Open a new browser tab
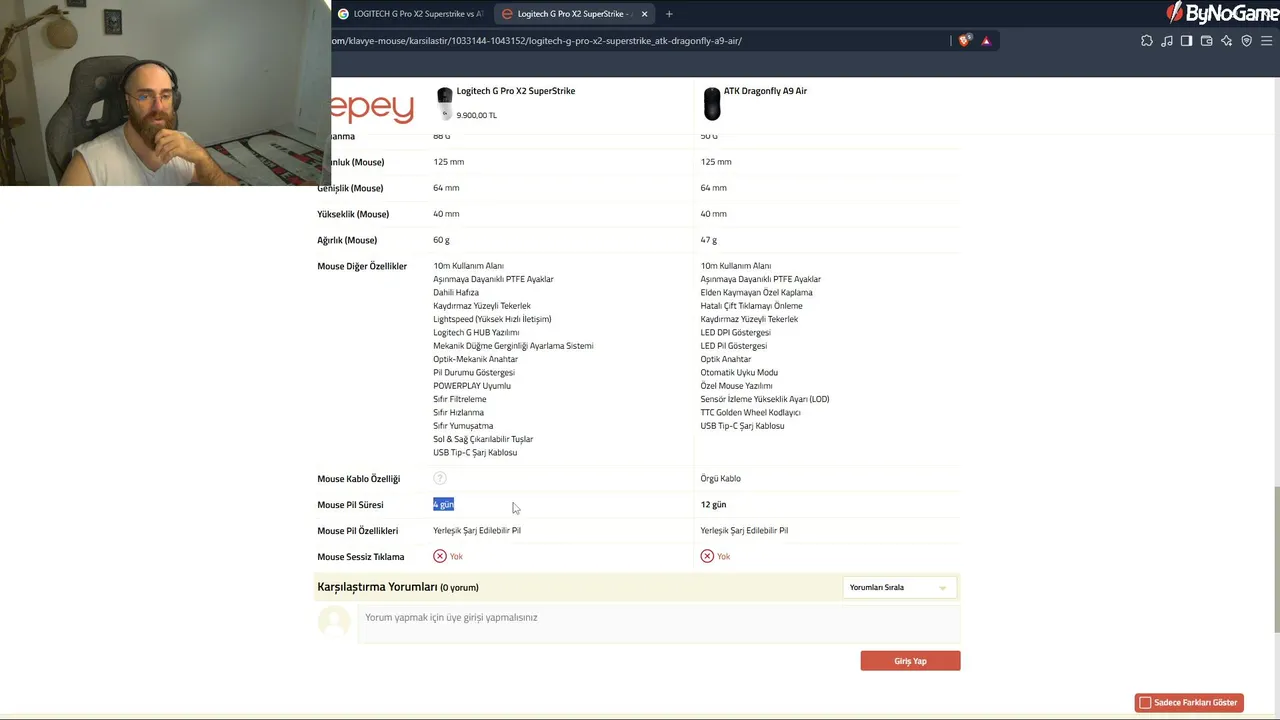Viewport: 1280px width, 720px height. (x=669, y=14)
